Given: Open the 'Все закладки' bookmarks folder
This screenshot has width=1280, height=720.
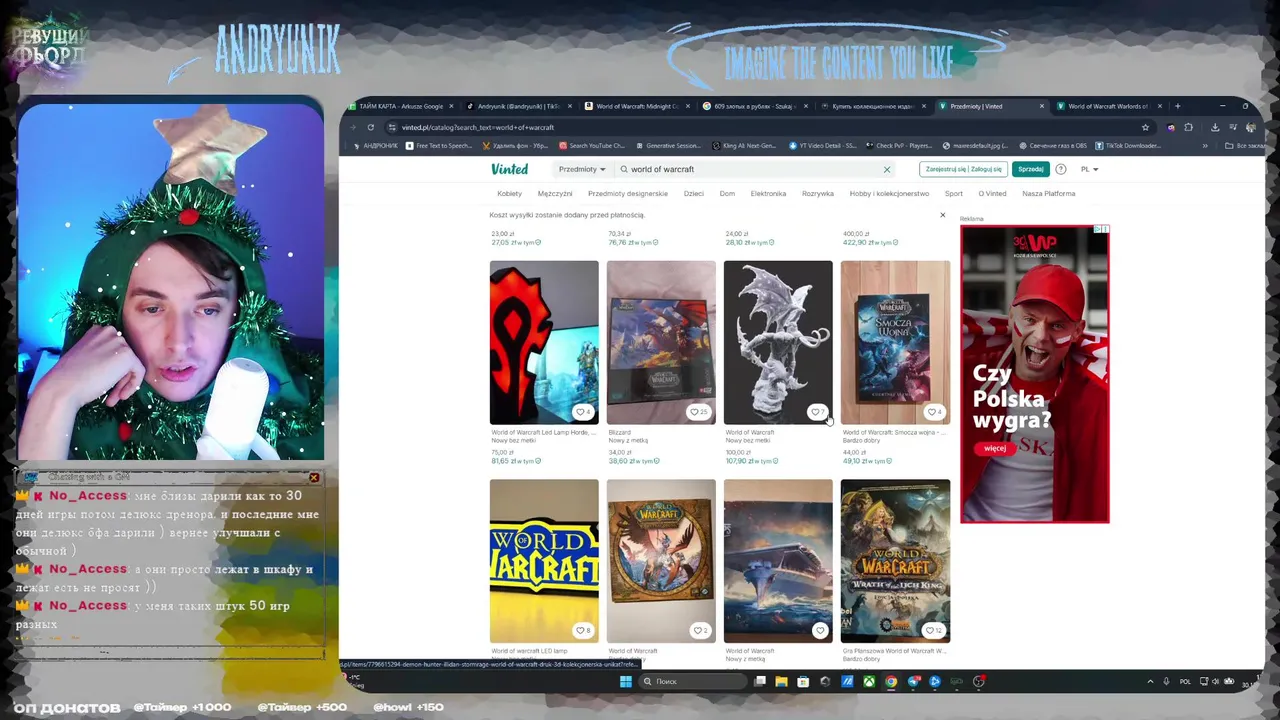Looking at the screenshot, I should pyautogui.click(x=1244, y=146).
